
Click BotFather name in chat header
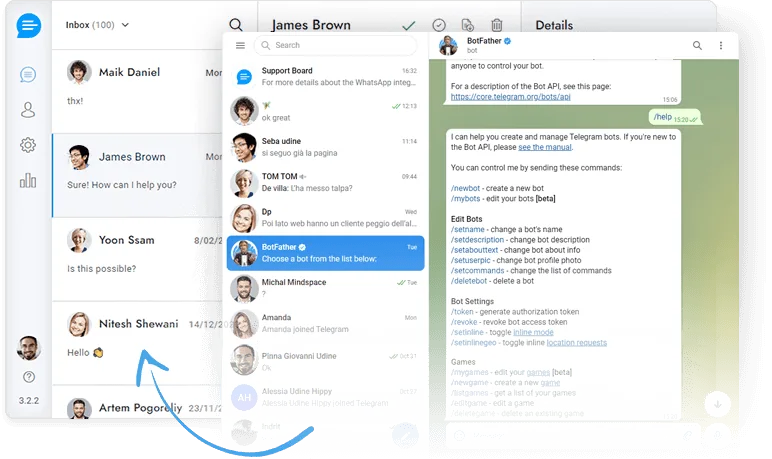[x=484, y=41]
